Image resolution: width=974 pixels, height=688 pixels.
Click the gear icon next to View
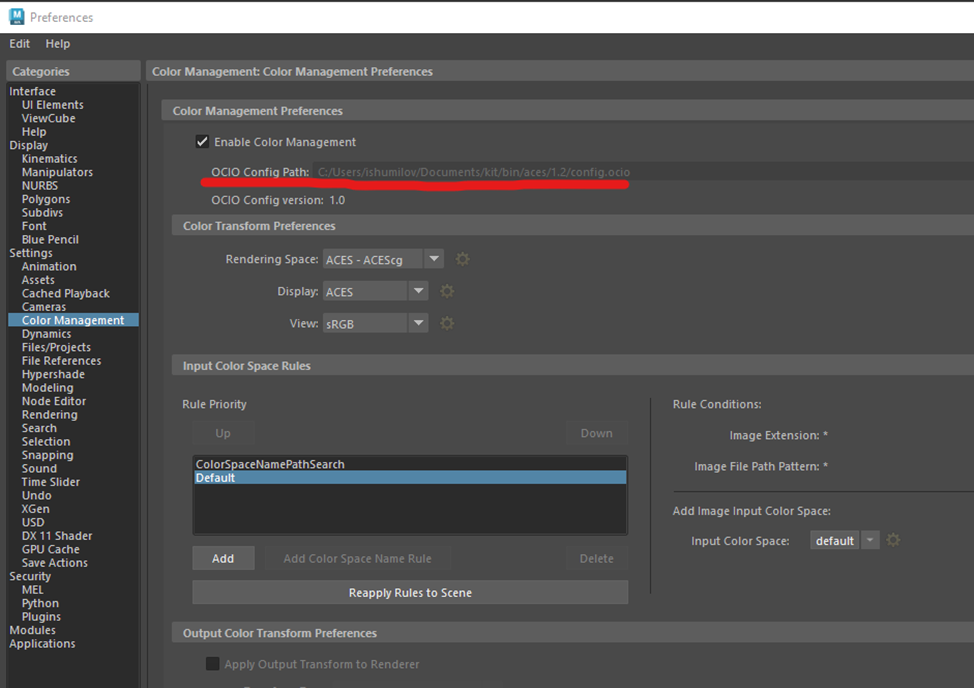[447, 324]
